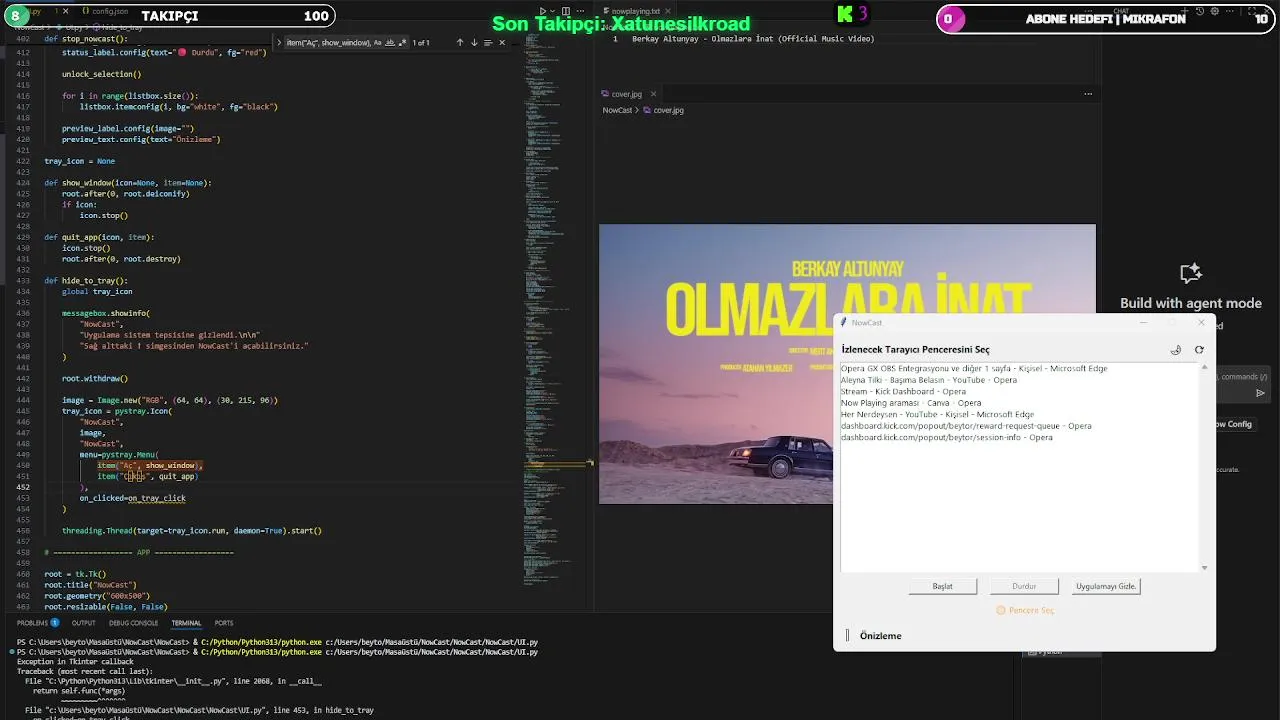Click the refresh icon in NowCast window
Image resolution: width=1280 pixels, height=720 pixels.
pyautogui.click(x=1199, y=350)
